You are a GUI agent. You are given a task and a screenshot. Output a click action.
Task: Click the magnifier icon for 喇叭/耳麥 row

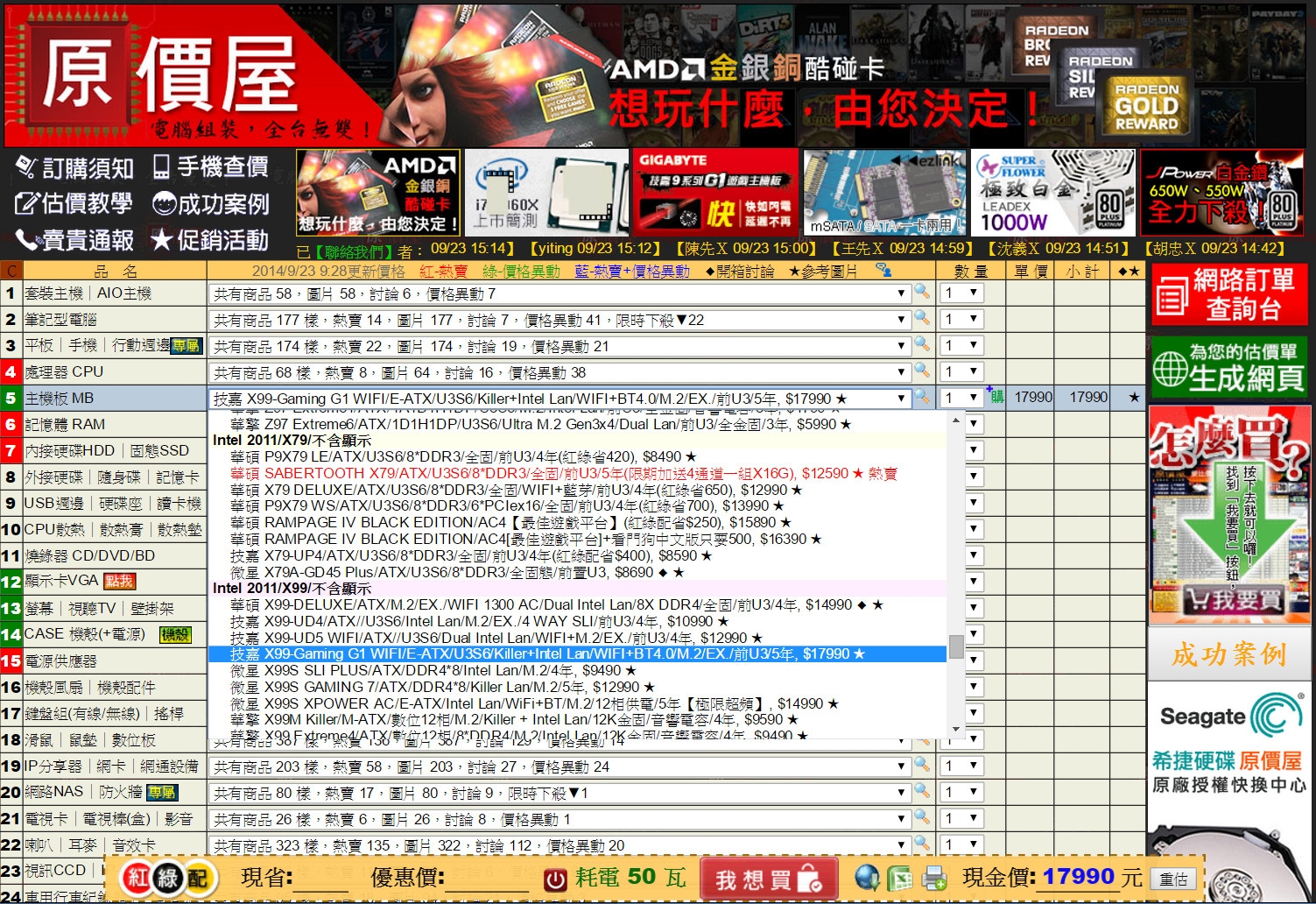click(x=922, y=844)
